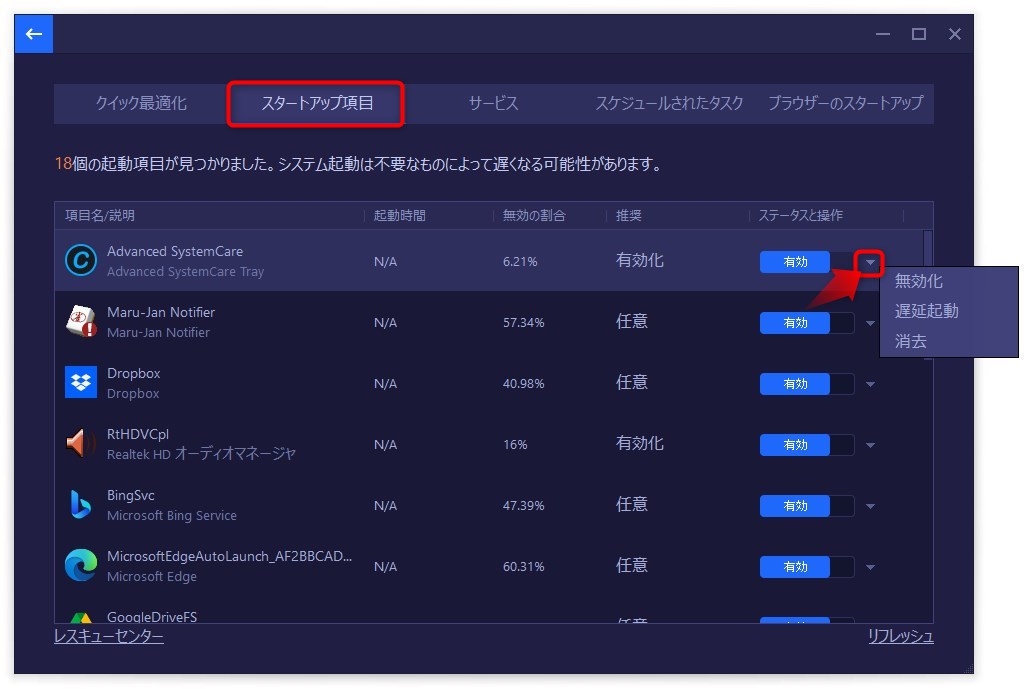The width and height of the screenshot is (1034, 689).
Task: Click the RtHDVCpl speaker icon
Action: tap(81, 443)
